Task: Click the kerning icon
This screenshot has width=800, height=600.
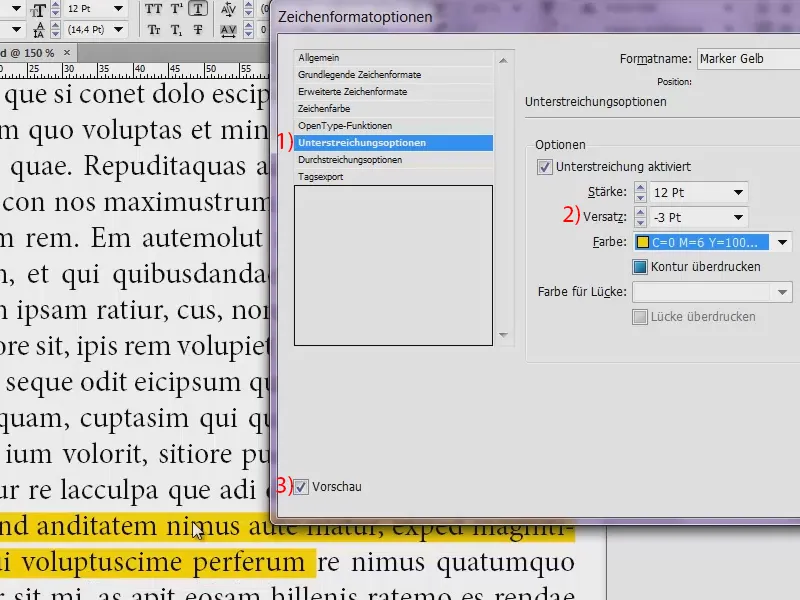Action: (x=228, y=9)
